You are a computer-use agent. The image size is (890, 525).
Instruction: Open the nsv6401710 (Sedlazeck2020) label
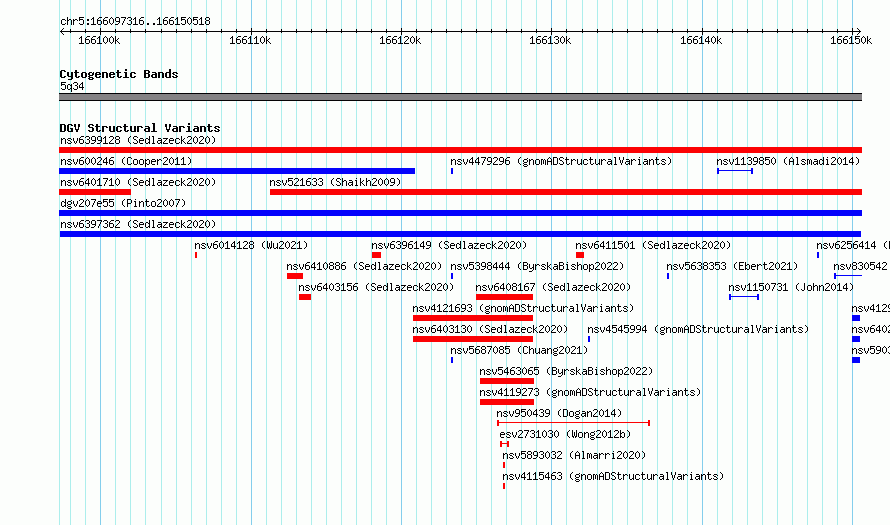138,182
